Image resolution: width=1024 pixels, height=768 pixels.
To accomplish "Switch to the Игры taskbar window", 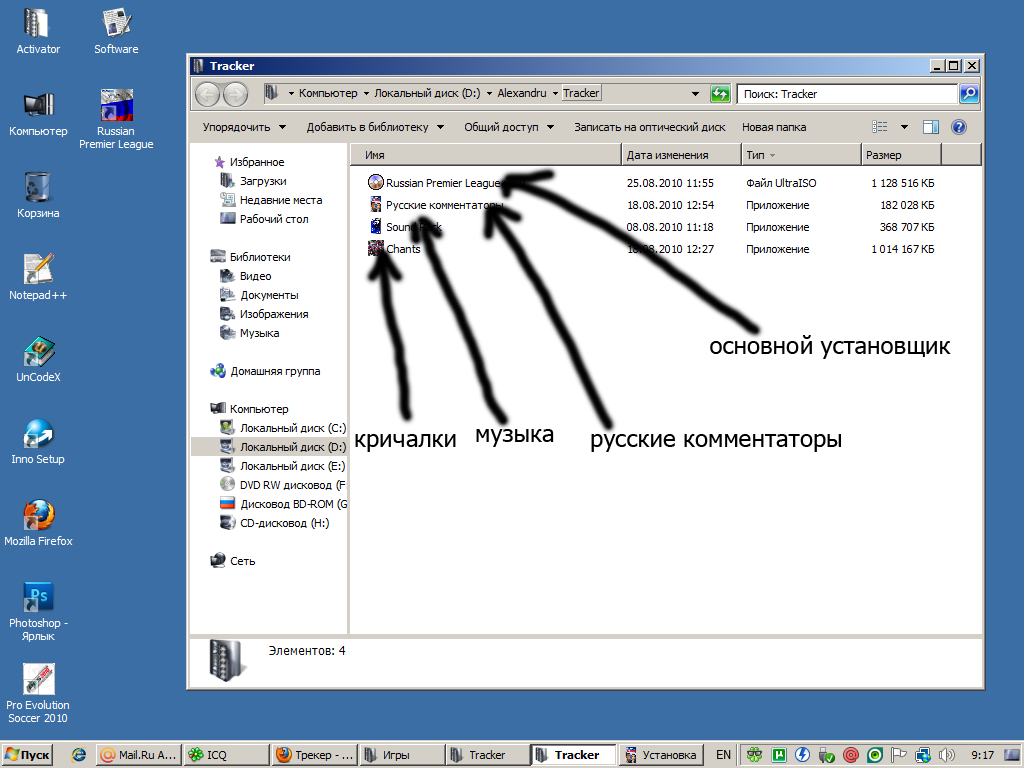I will pos(402,755).
